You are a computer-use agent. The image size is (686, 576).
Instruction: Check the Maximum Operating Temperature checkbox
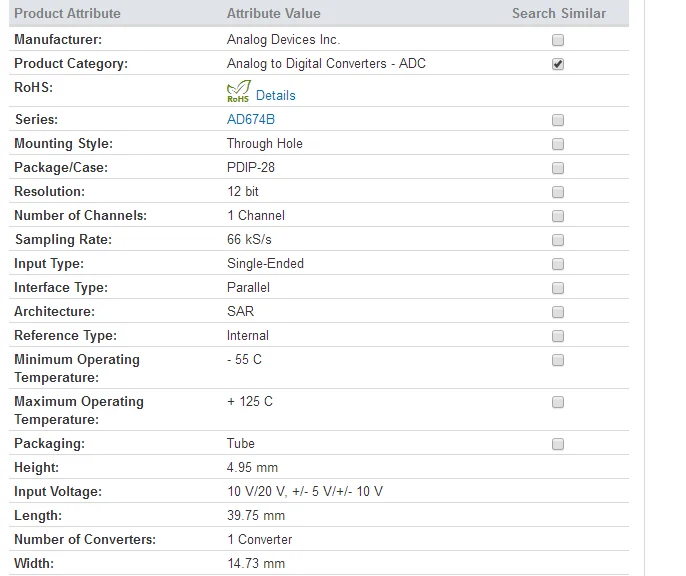558,402
